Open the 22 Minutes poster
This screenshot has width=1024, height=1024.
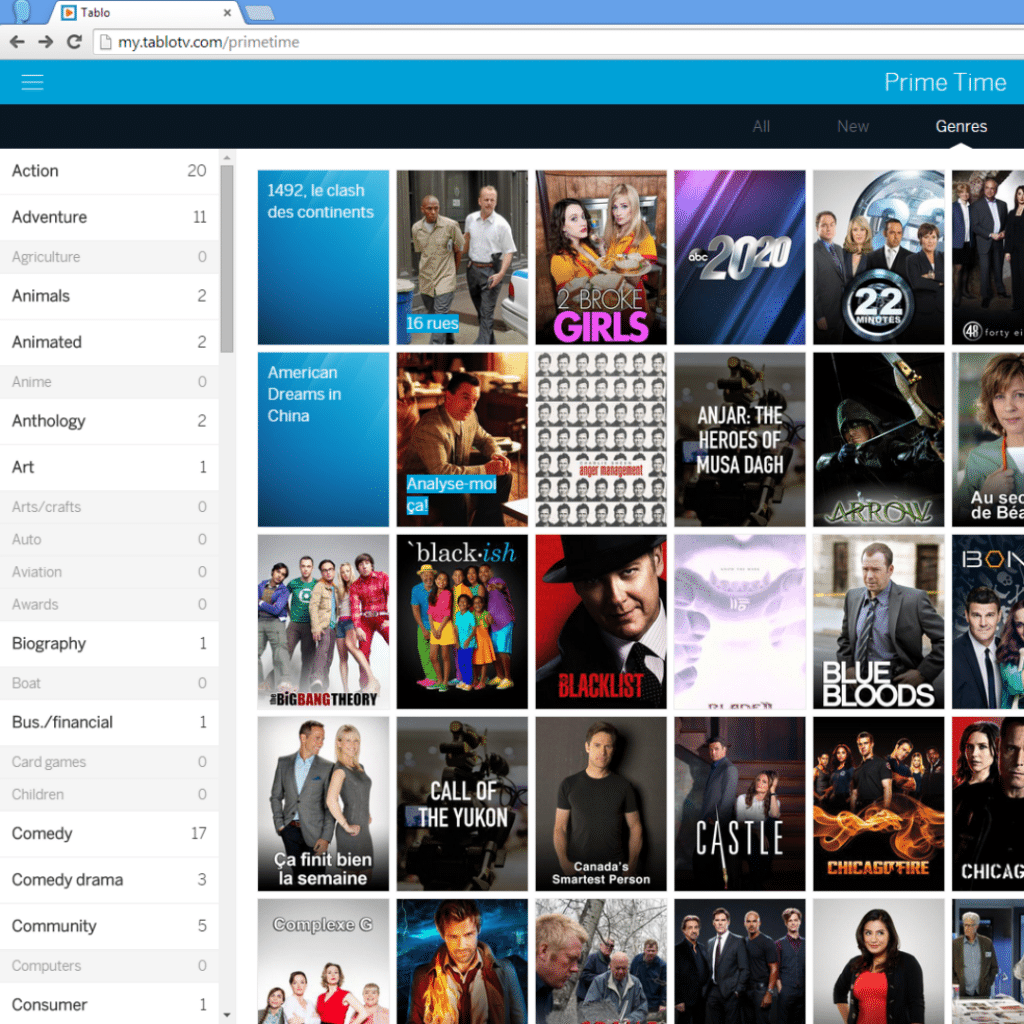(878, 257)
